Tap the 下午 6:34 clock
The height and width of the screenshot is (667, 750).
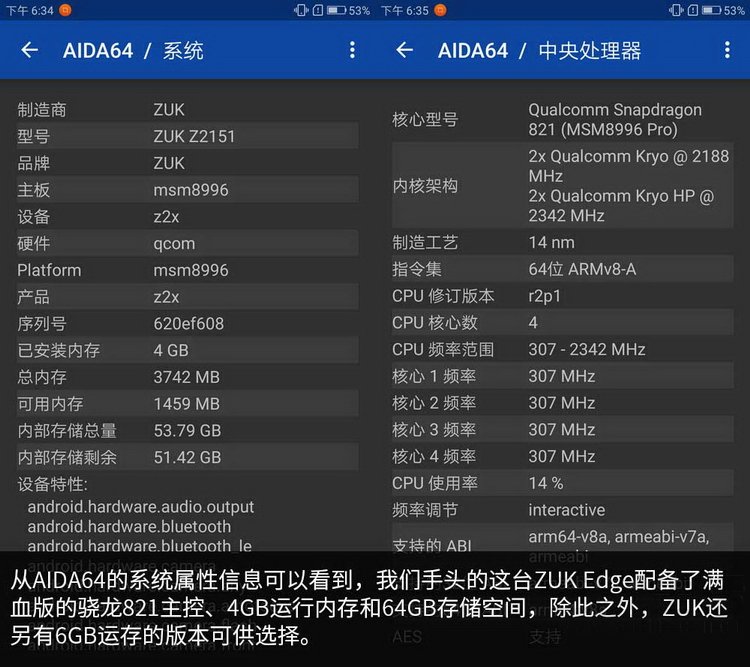click(30, 11)
